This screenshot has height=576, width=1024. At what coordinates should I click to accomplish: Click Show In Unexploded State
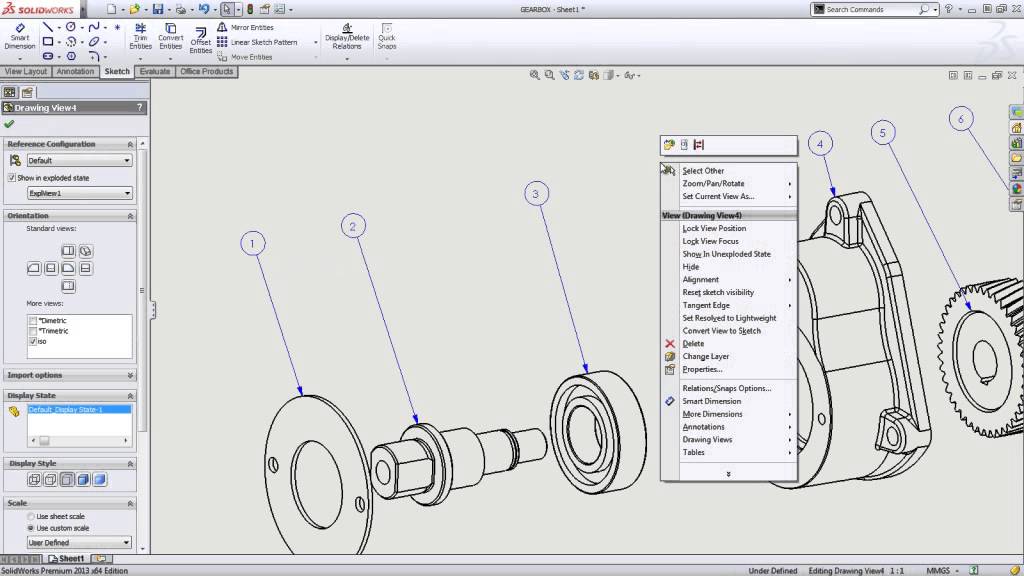tap(728, 254)
